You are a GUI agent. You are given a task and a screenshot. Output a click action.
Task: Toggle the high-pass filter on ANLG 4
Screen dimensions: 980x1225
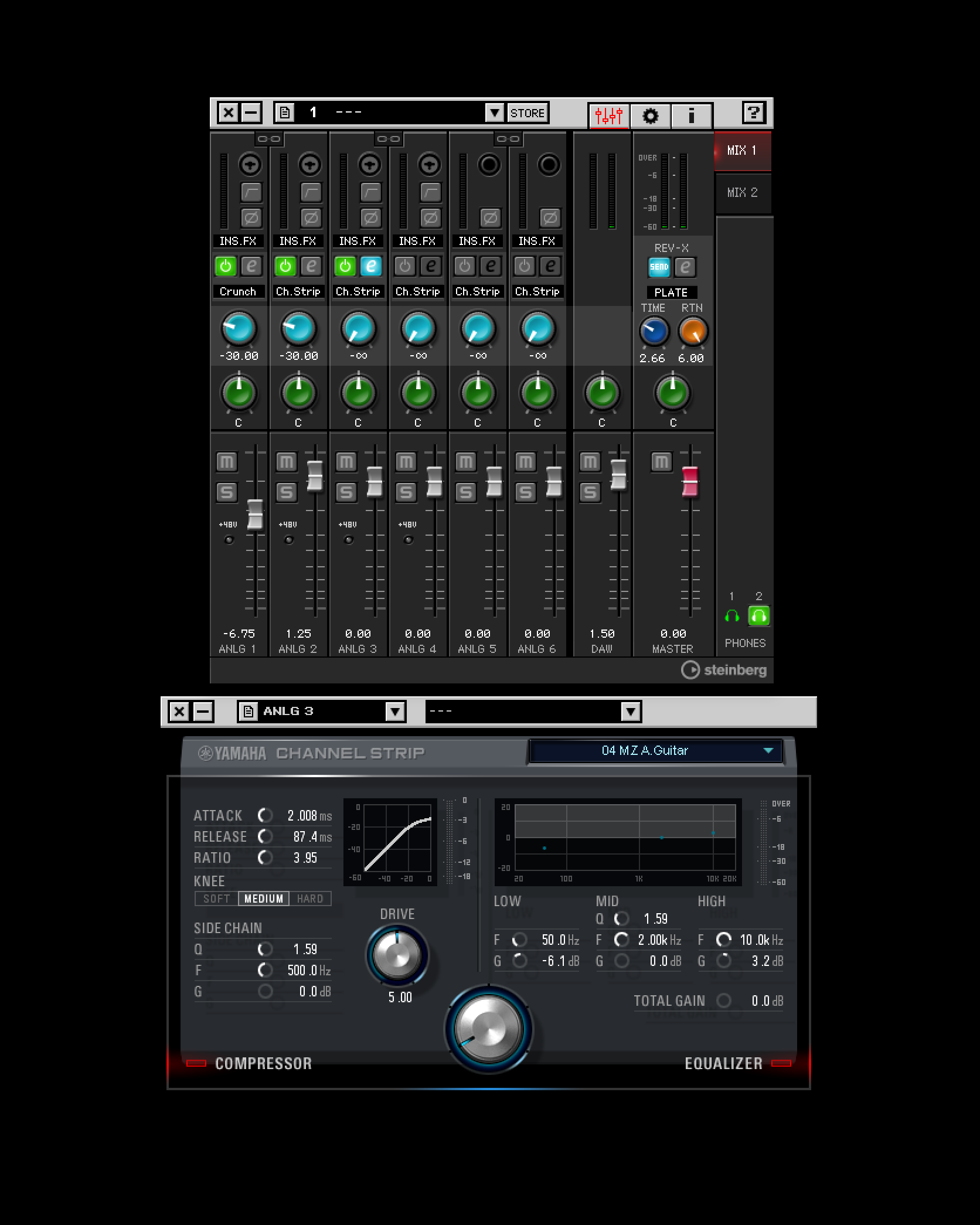coord(431,192)
